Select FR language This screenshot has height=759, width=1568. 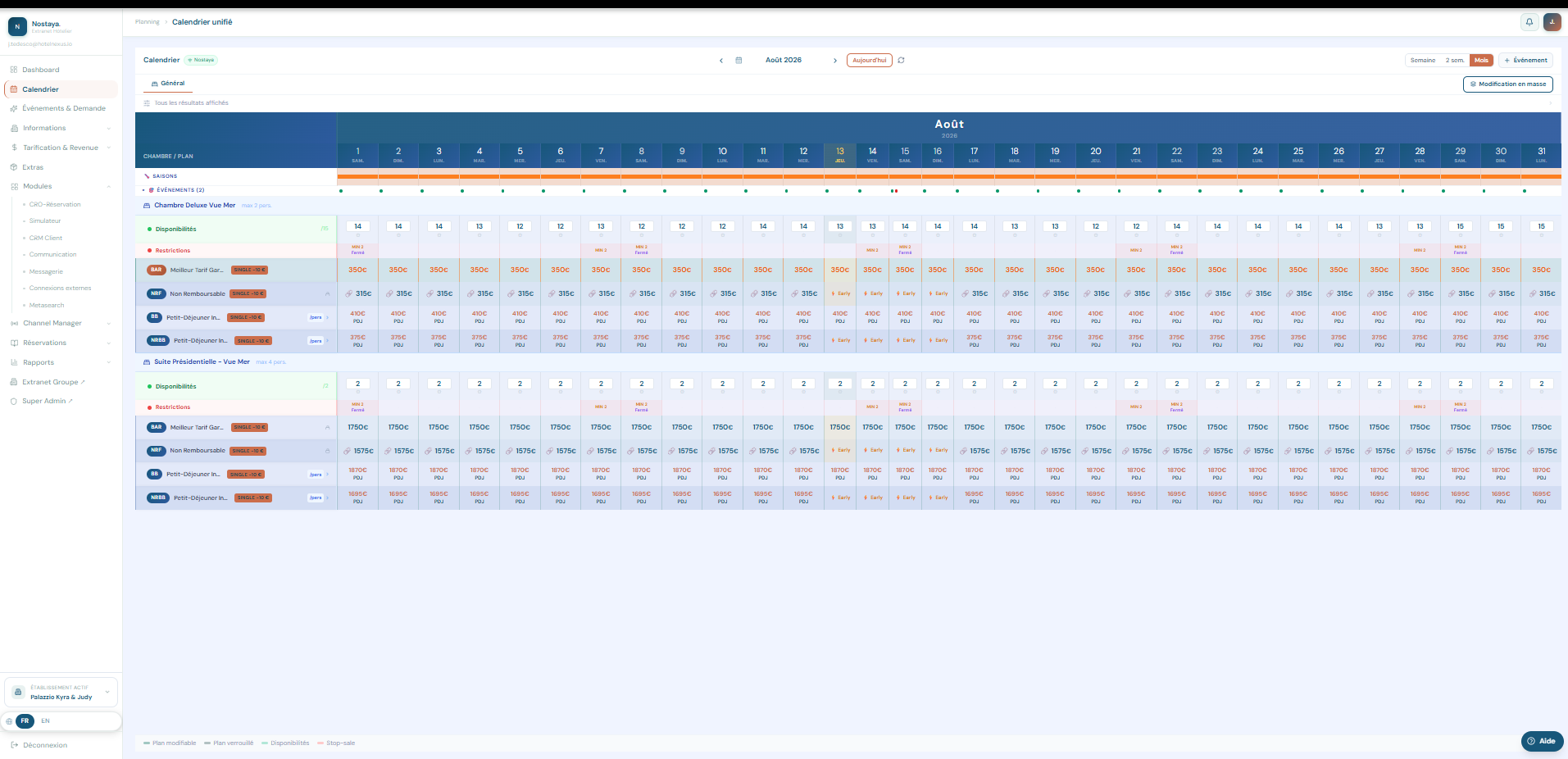tap(25, 721)
